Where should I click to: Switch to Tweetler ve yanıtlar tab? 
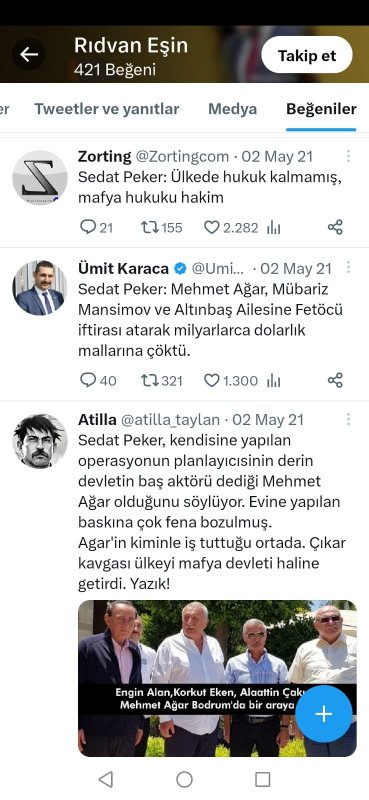pyautogui.click(x=107, y=109)
